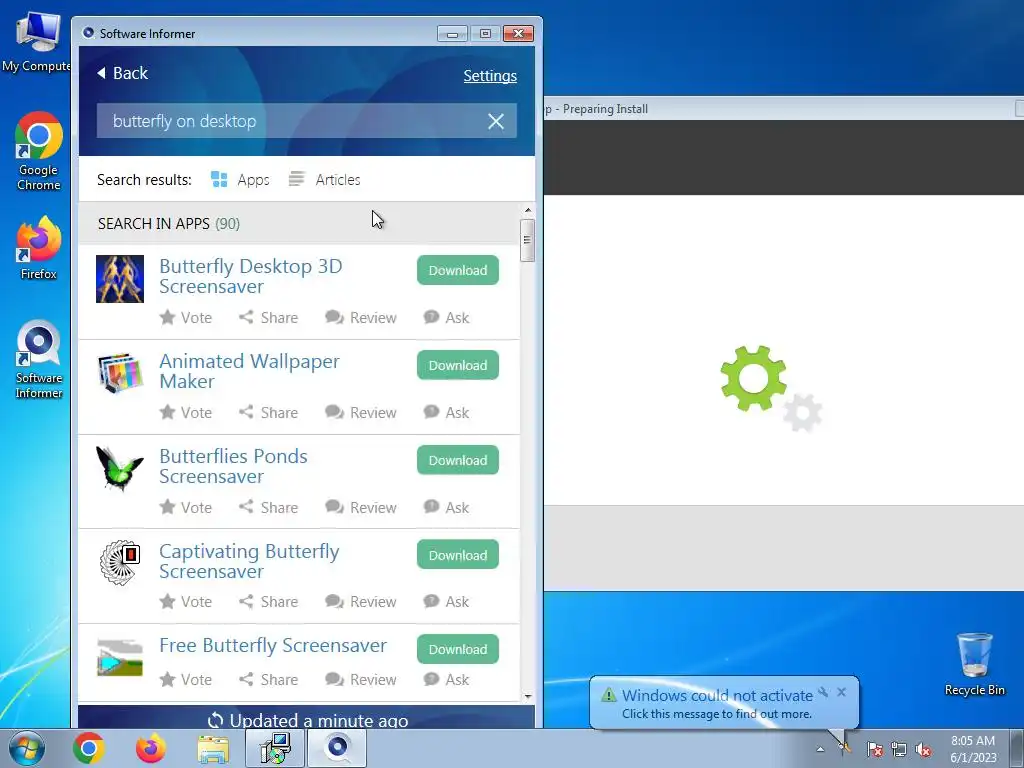Clear the search field with X

(496, 121)
